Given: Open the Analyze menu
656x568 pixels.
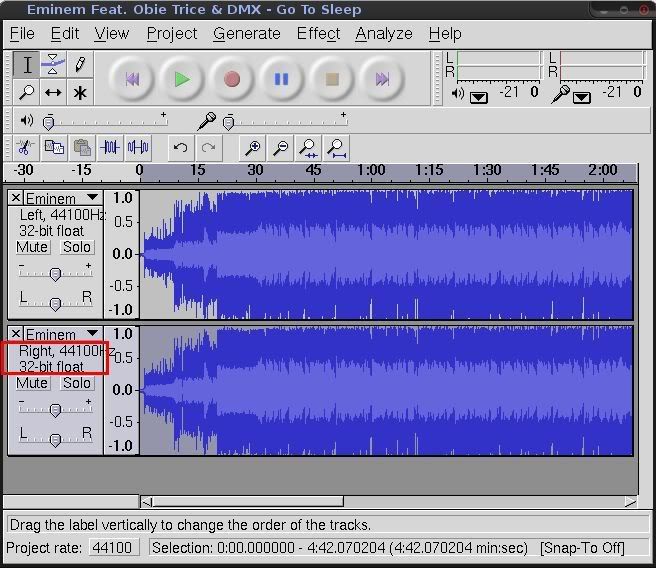Looking at the screenshot, I should coord(384,33).
